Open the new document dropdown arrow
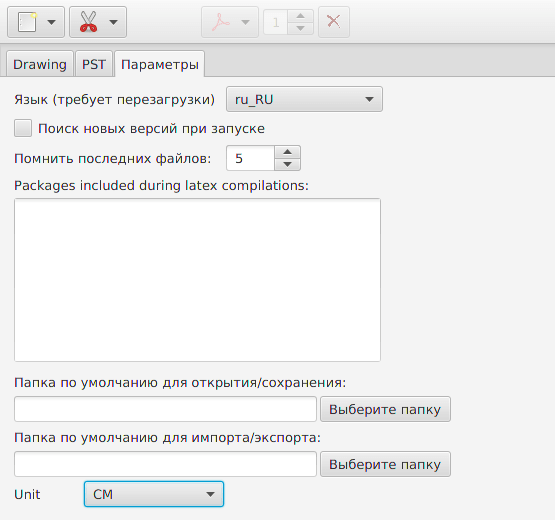Viewport: 555px width, 520px height. tap(52, 22)
